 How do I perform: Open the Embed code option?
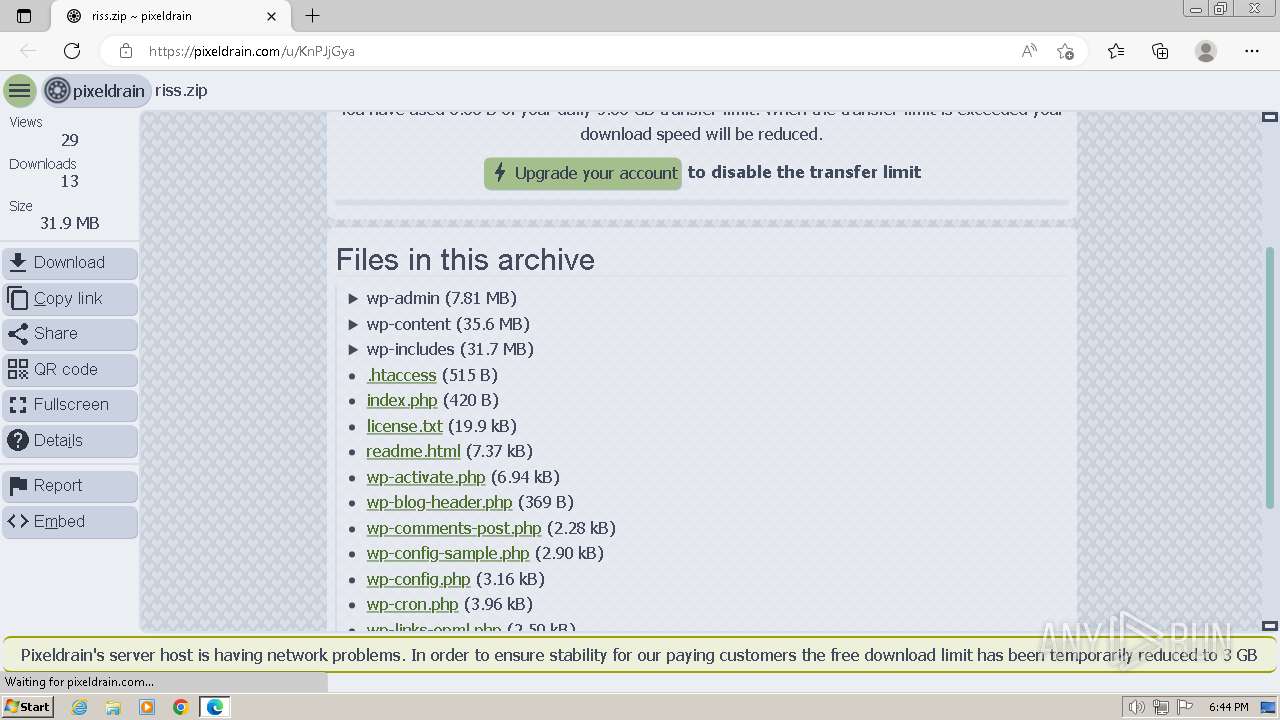point(70,521)
